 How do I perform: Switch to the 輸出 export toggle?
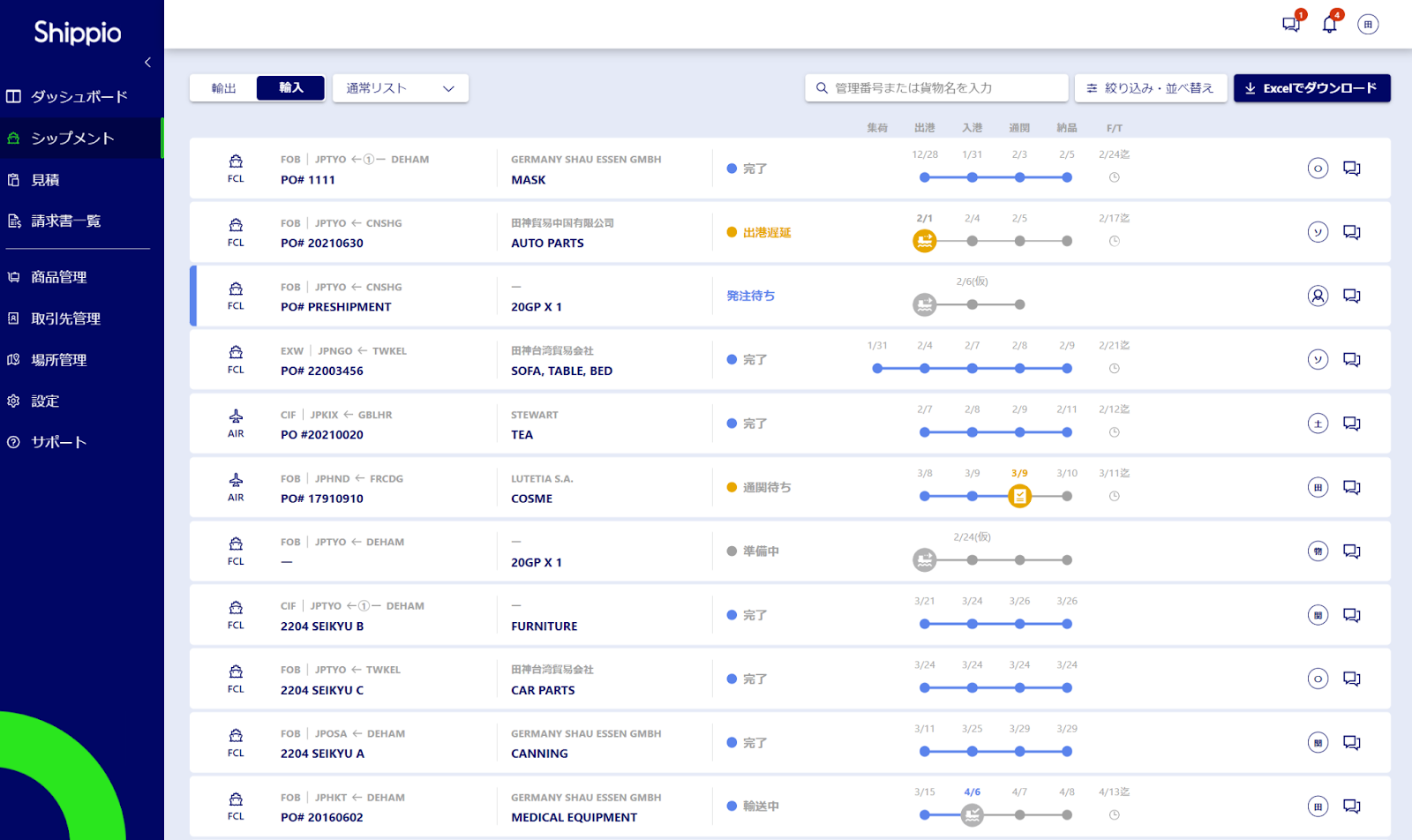point(224,88)
